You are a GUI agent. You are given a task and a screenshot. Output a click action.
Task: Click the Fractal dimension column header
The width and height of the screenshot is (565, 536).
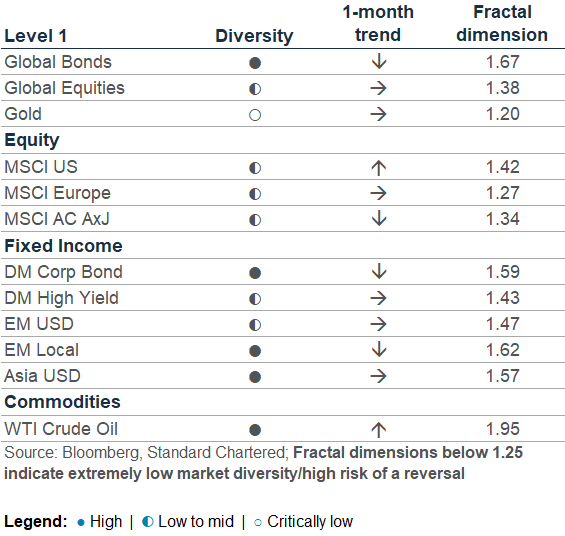(502, 23)
